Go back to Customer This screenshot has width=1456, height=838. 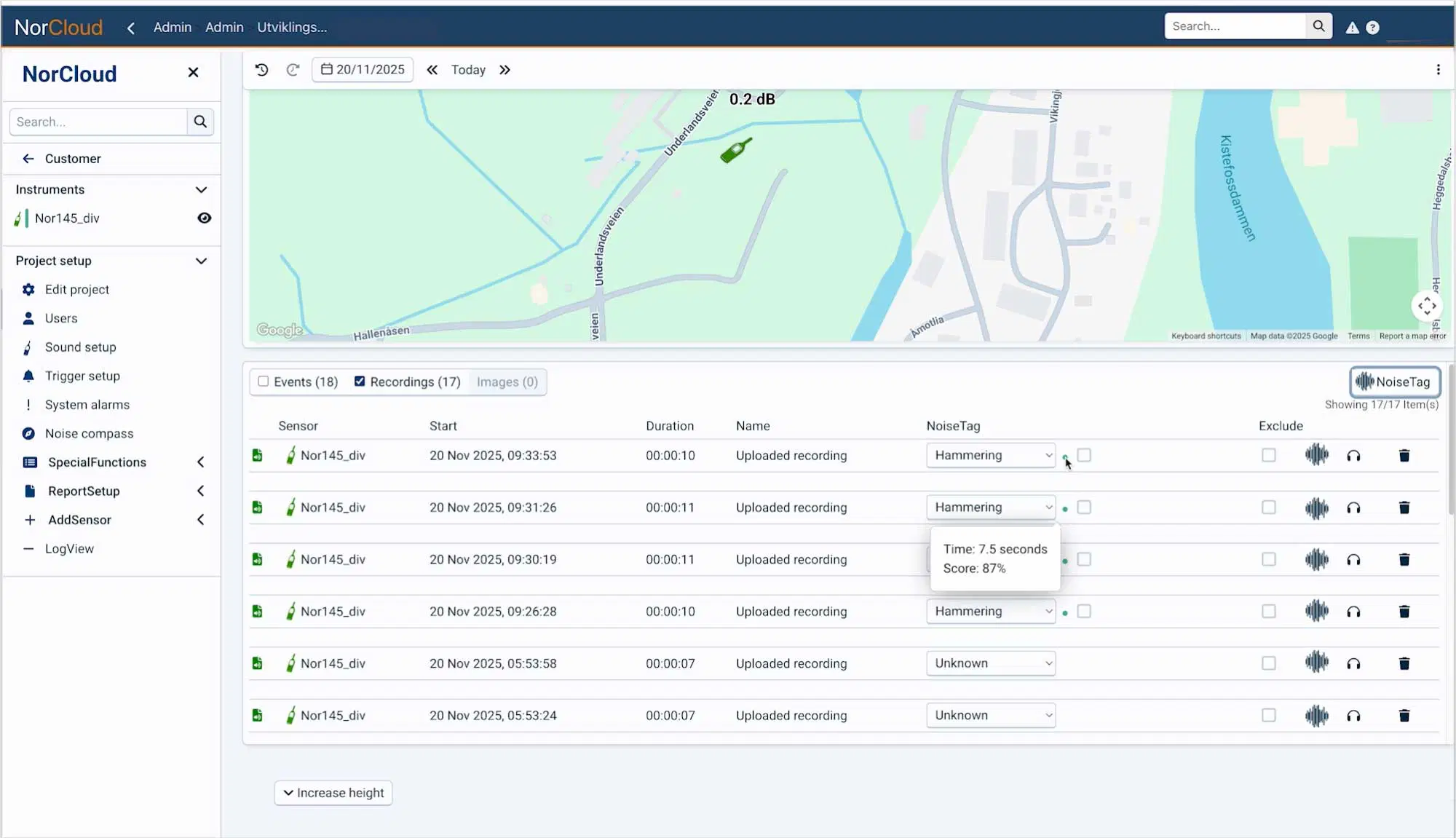73,159
